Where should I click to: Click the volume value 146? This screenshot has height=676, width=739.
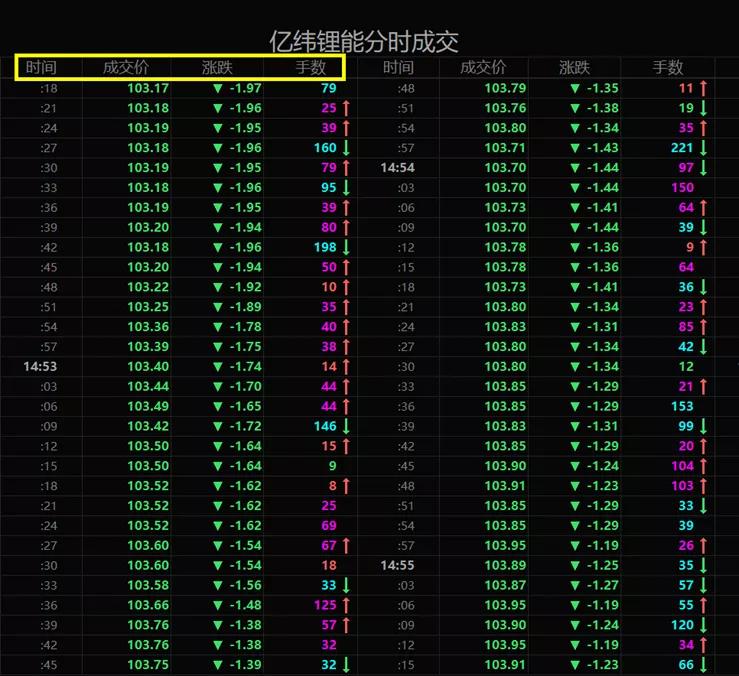point(325,426)
